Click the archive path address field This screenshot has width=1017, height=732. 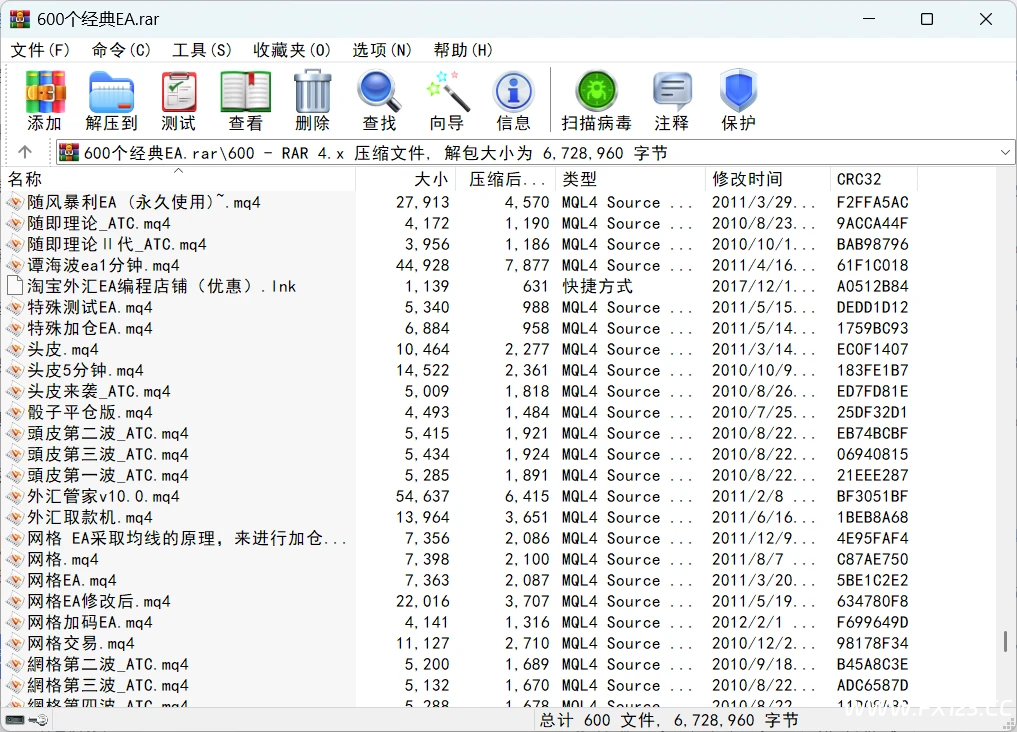535,152
